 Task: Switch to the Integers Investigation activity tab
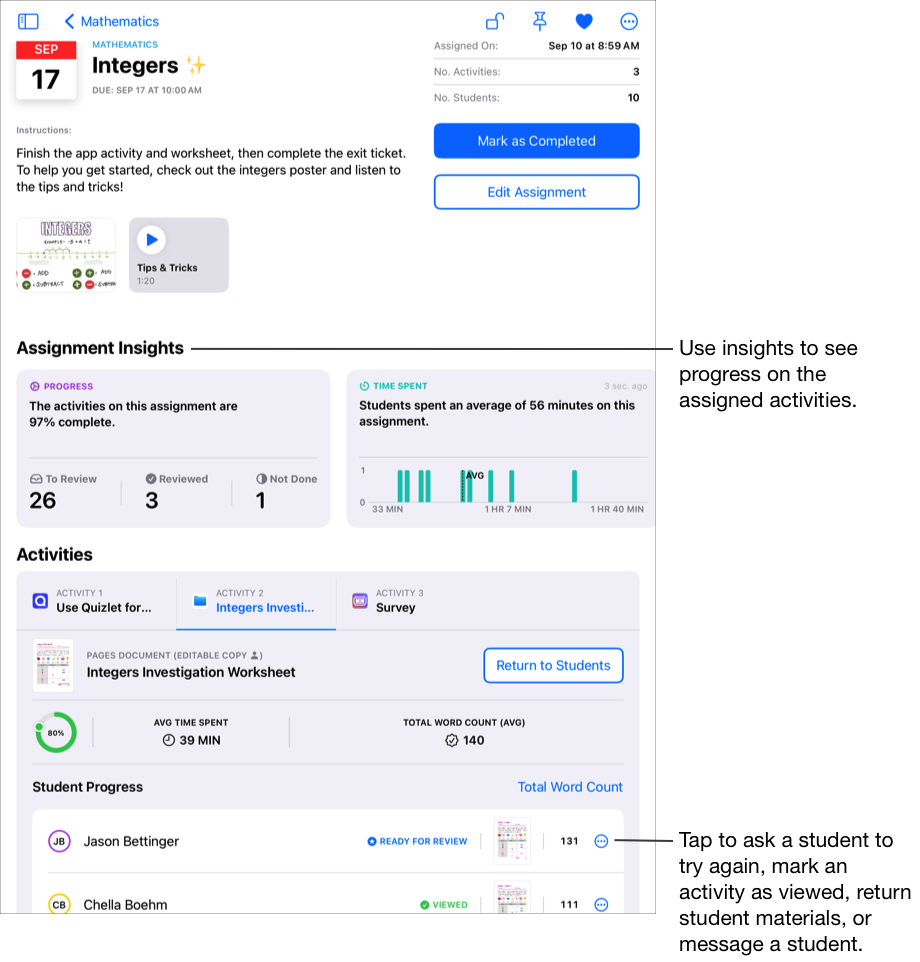tap(256, 601)
